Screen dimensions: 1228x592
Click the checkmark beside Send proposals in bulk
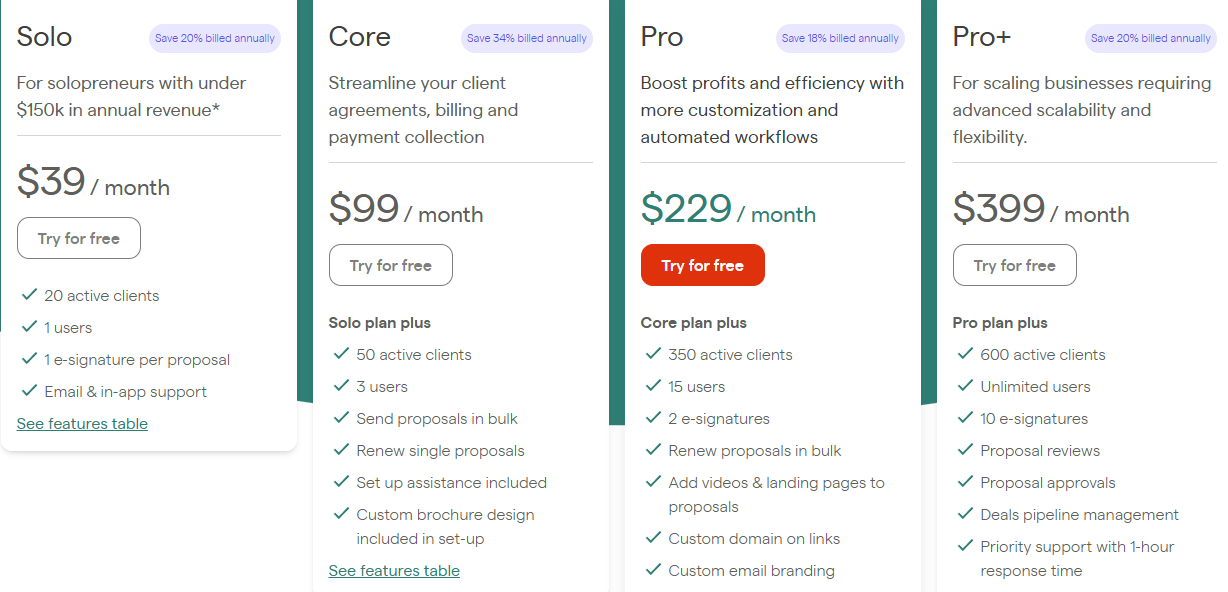point(340,418)
